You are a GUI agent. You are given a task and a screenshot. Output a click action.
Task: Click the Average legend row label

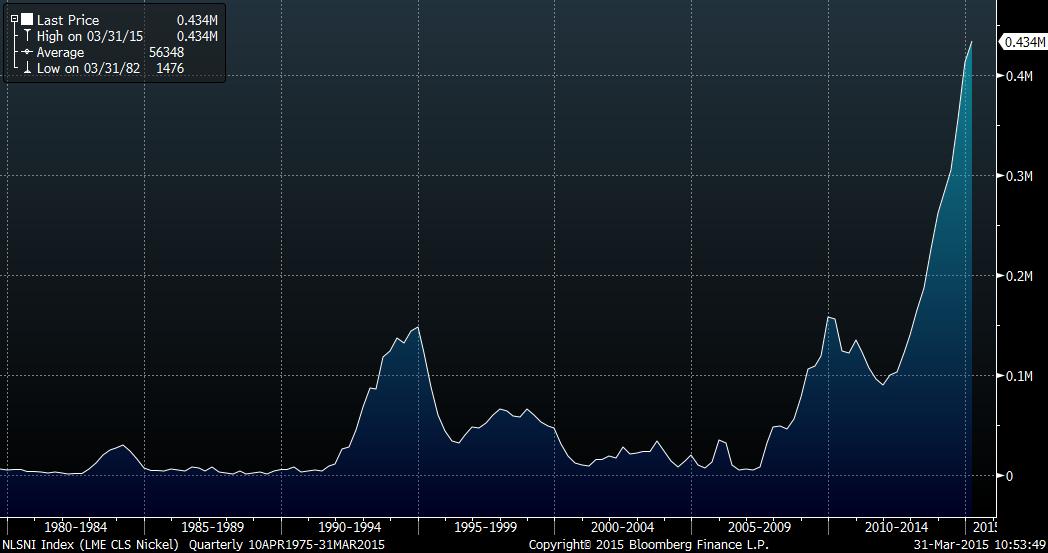pos(60,52)
